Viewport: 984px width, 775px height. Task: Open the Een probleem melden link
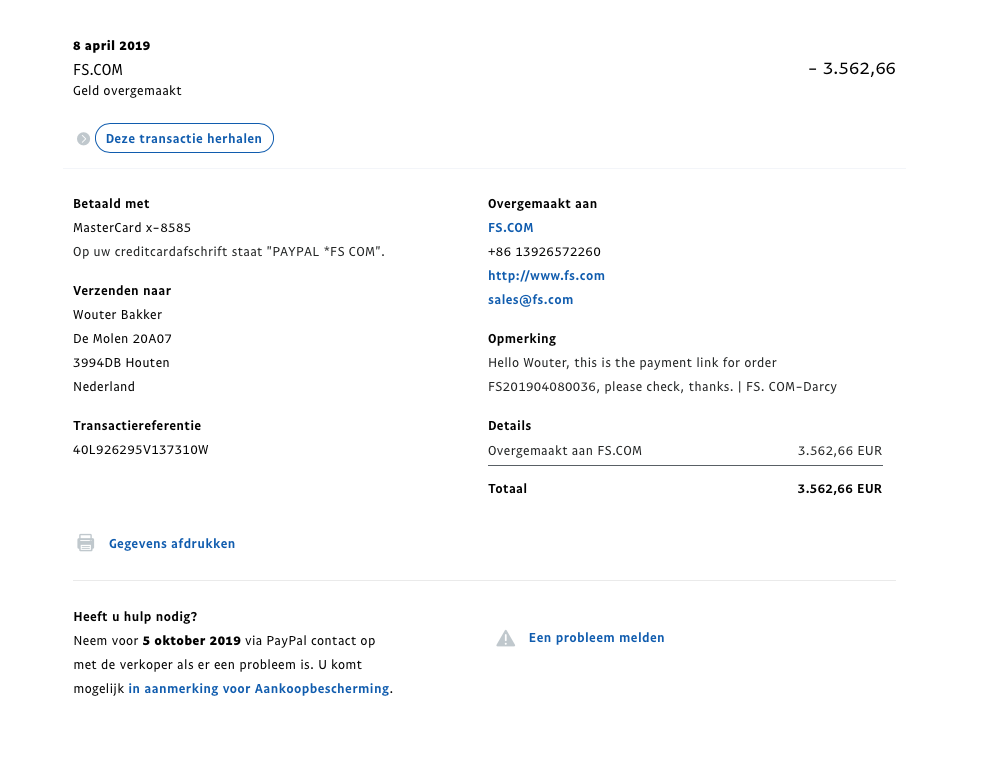(x=596, y=638)
